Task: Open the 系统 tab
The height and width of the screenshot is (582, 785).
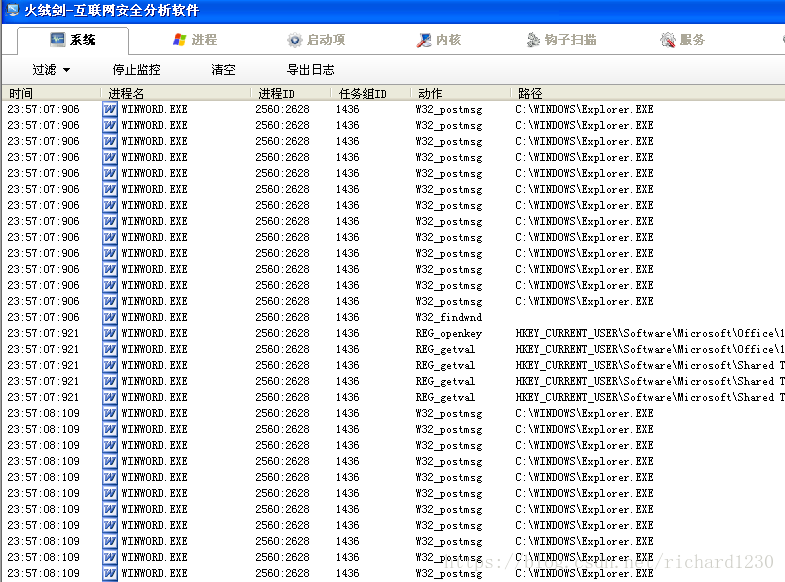Action: pos(73,40)
